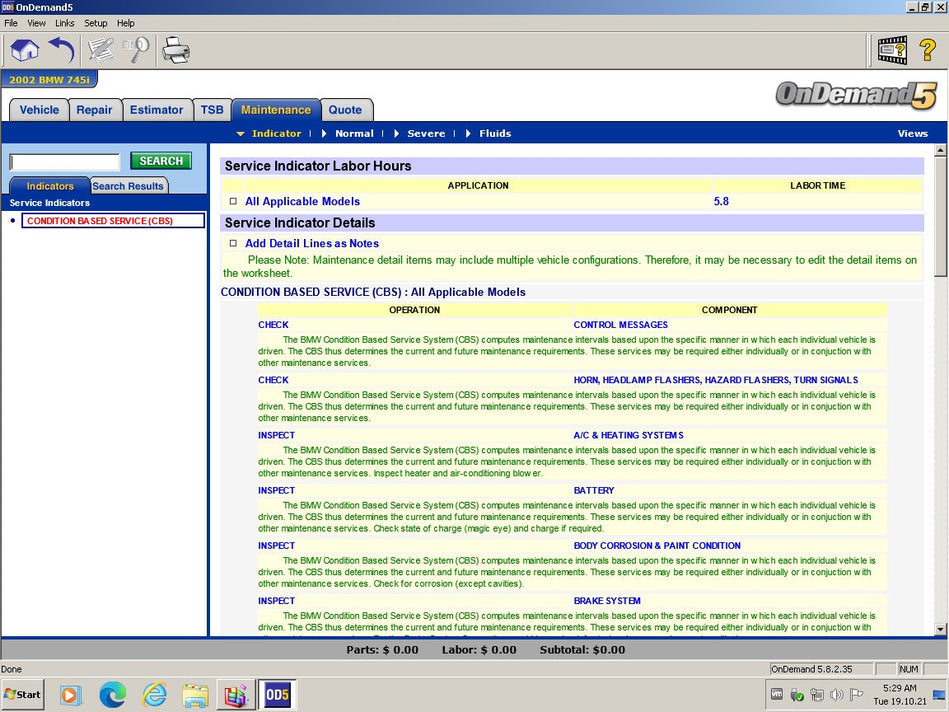
Task: Tick the Add Detail Lines as Notes checkbox
Action: click(x=233, y=243)
